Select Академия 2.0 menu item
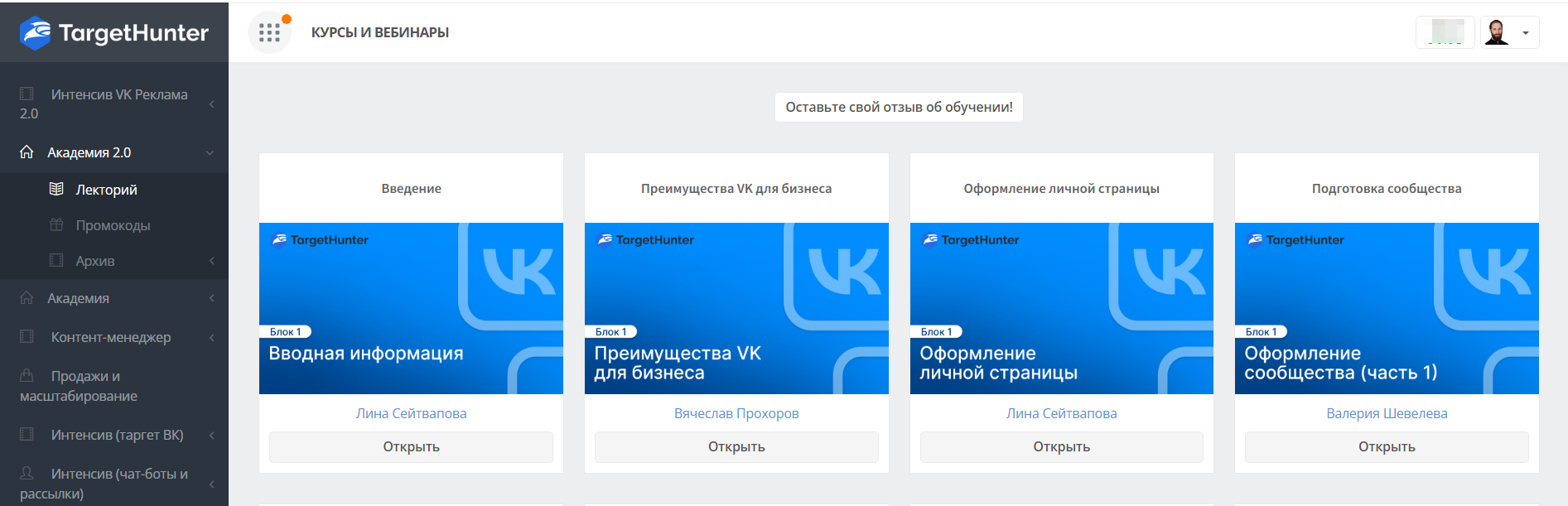Viewport: 1568px width, 506px height. (x=114, y=152)
